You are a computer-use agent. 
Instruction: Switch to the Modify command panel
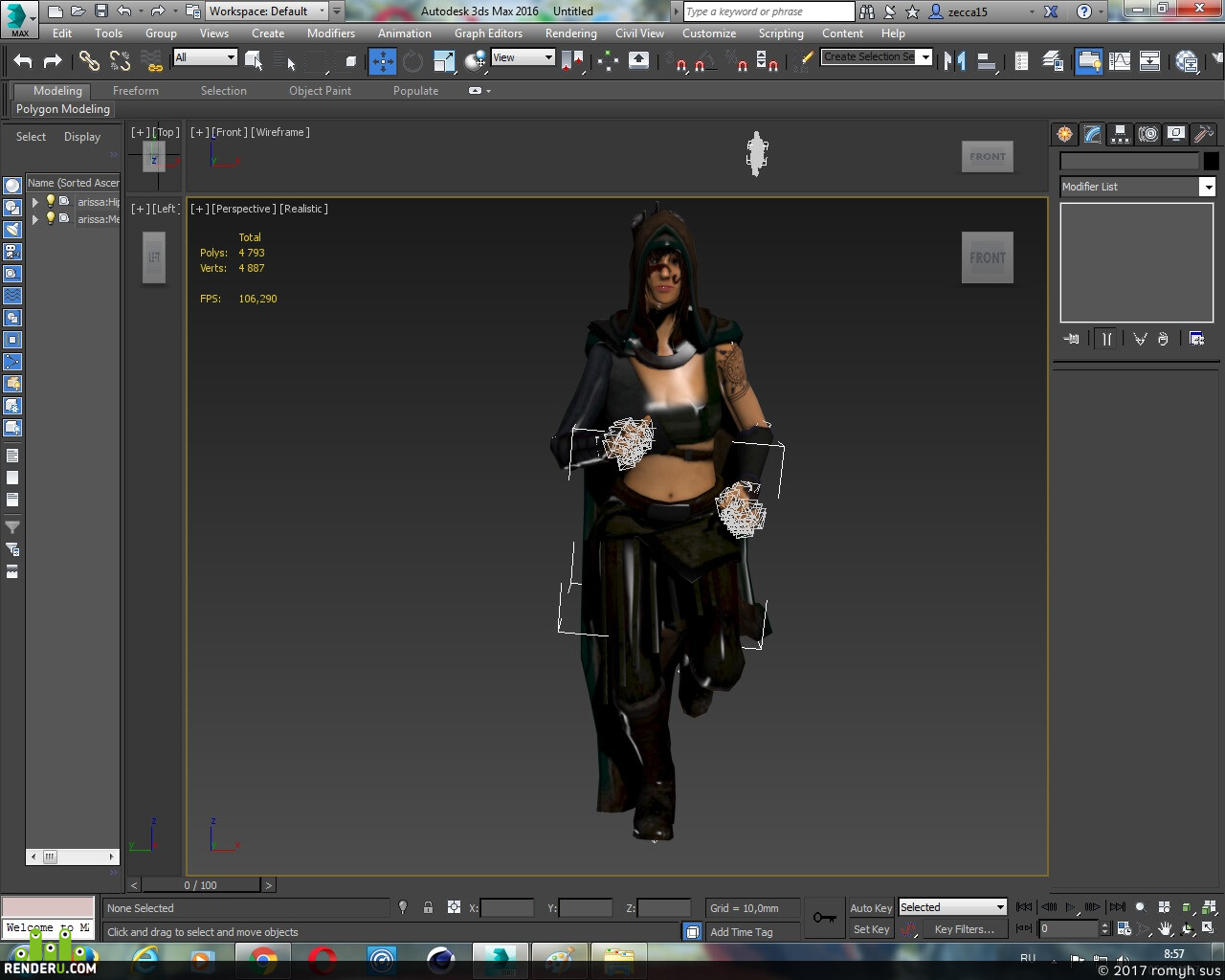pyautogui.click(x=1092, y=134)
